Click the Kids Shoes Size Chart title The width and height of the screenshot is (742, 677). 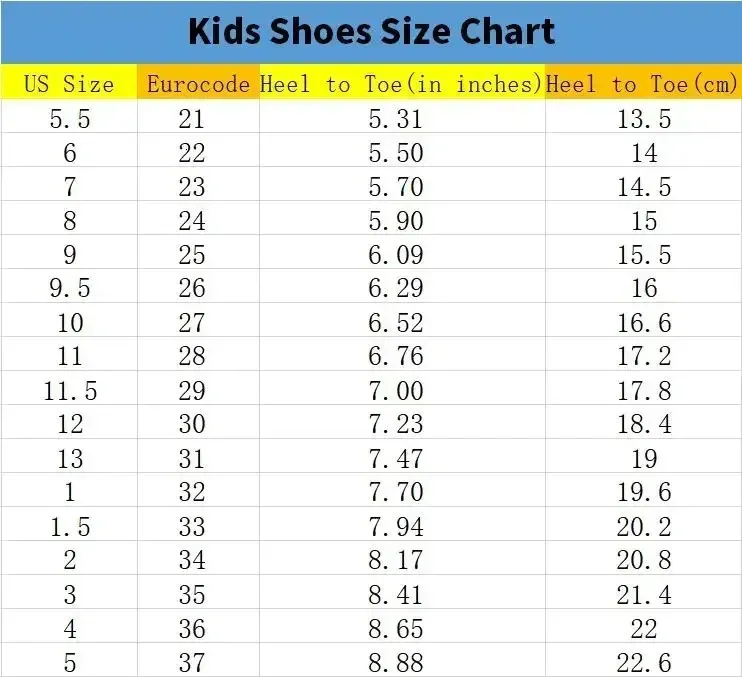click(371, 32)
